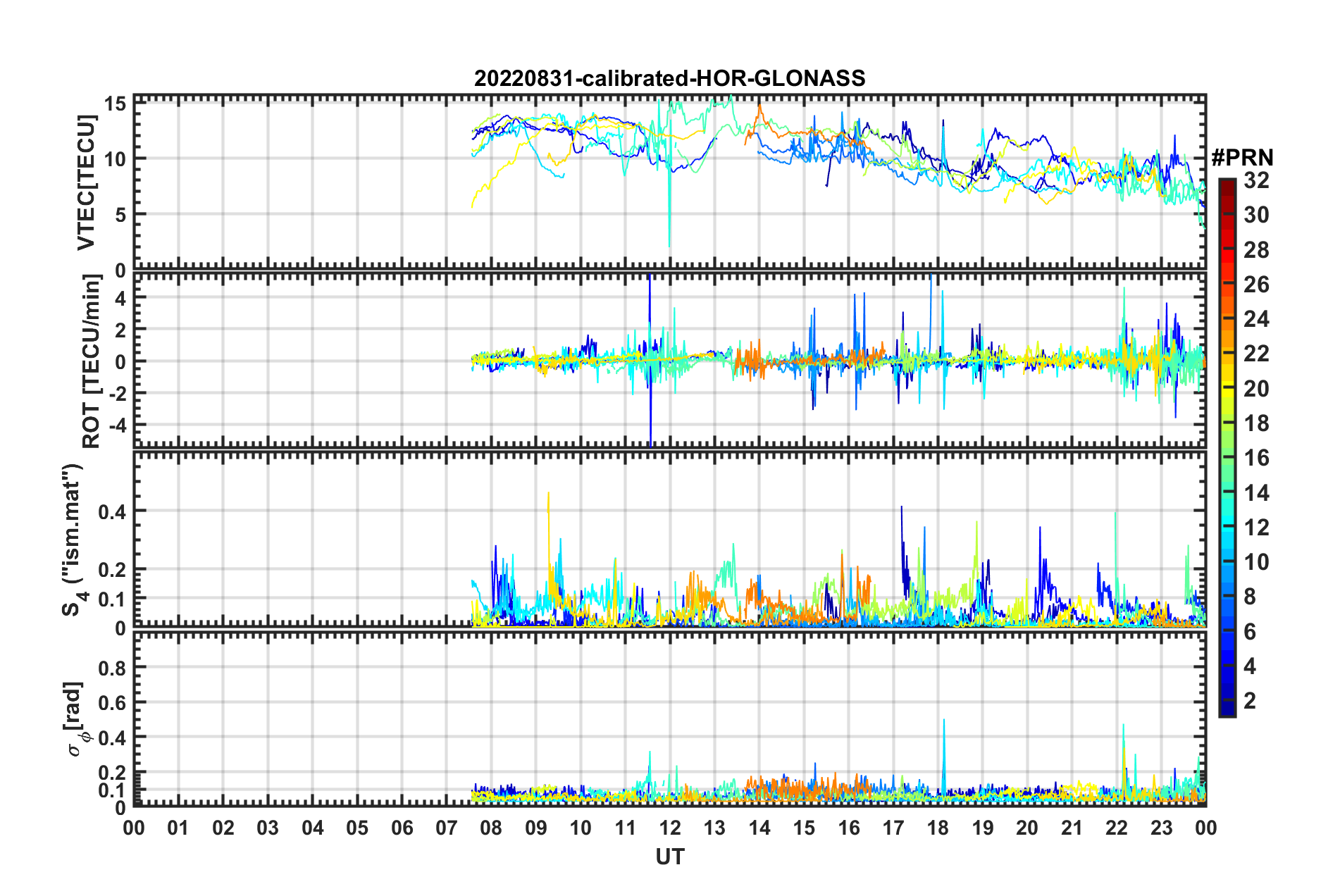The height and width of the screenshot is (896, 1340).
Task: Click ROT y-axis tick label -4
Action: click(x=116, y=426)
